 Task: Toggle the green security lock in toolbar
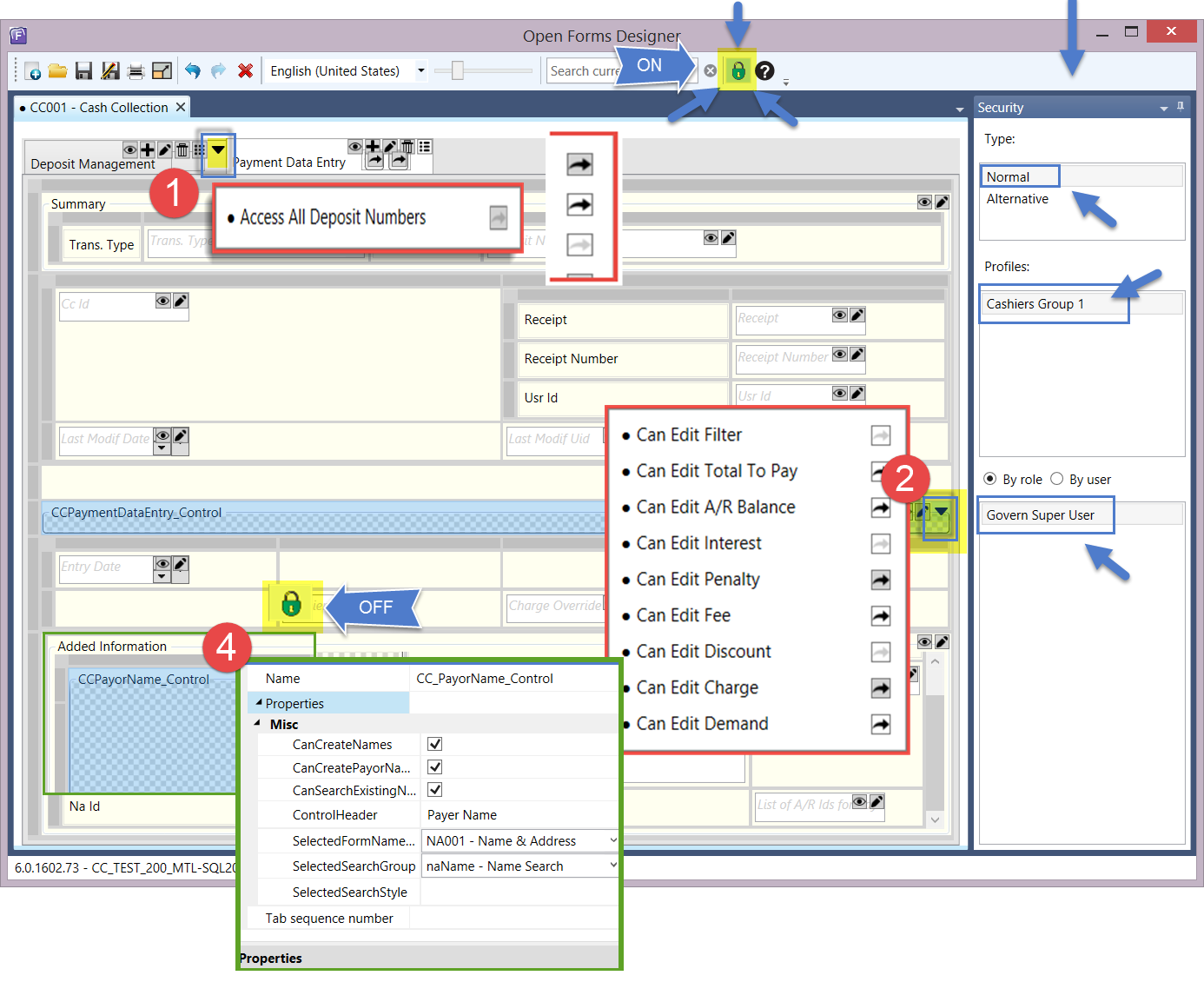coord(738,70)
